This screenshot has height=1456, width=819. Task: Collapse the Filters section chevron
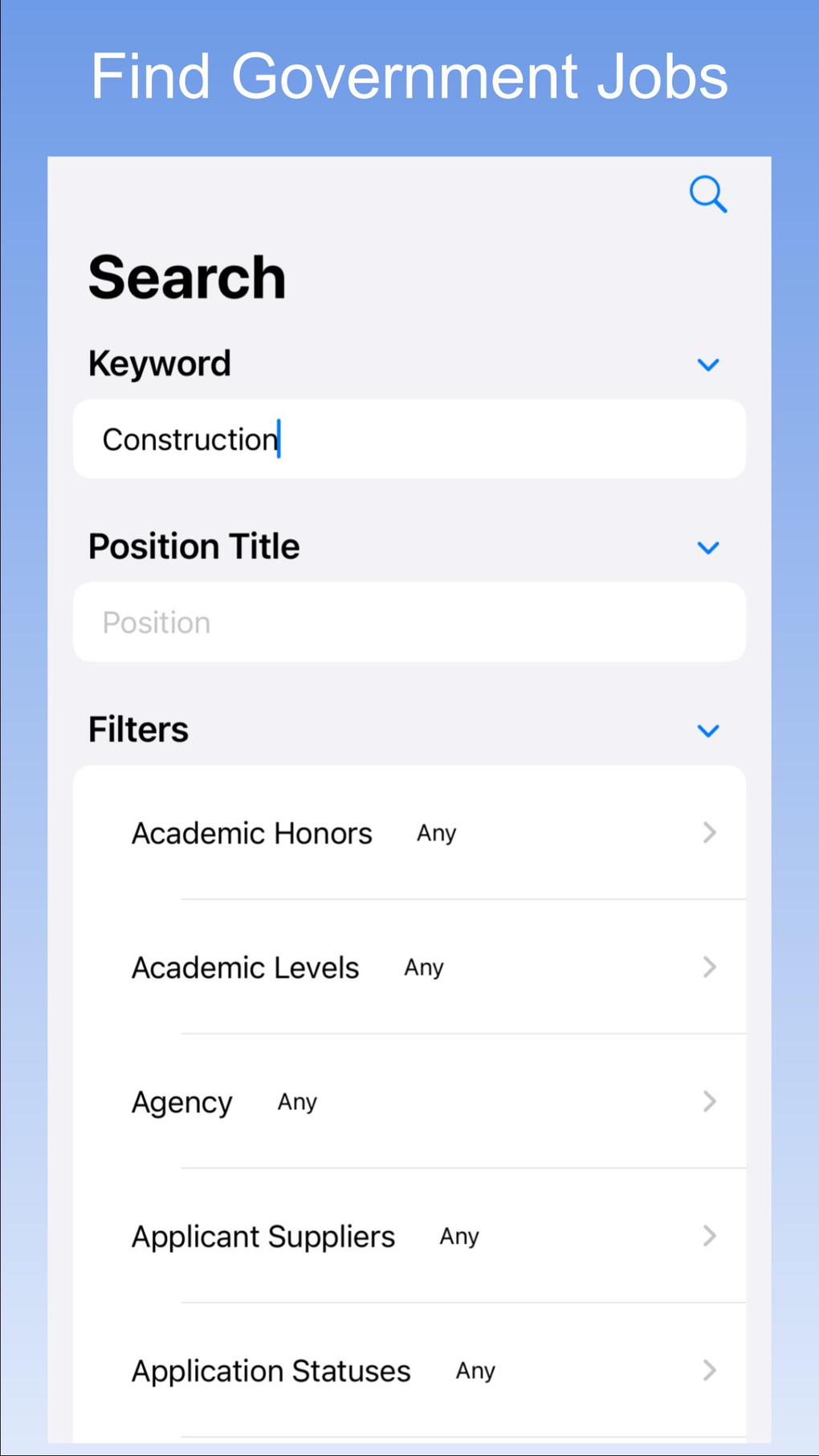707,731
